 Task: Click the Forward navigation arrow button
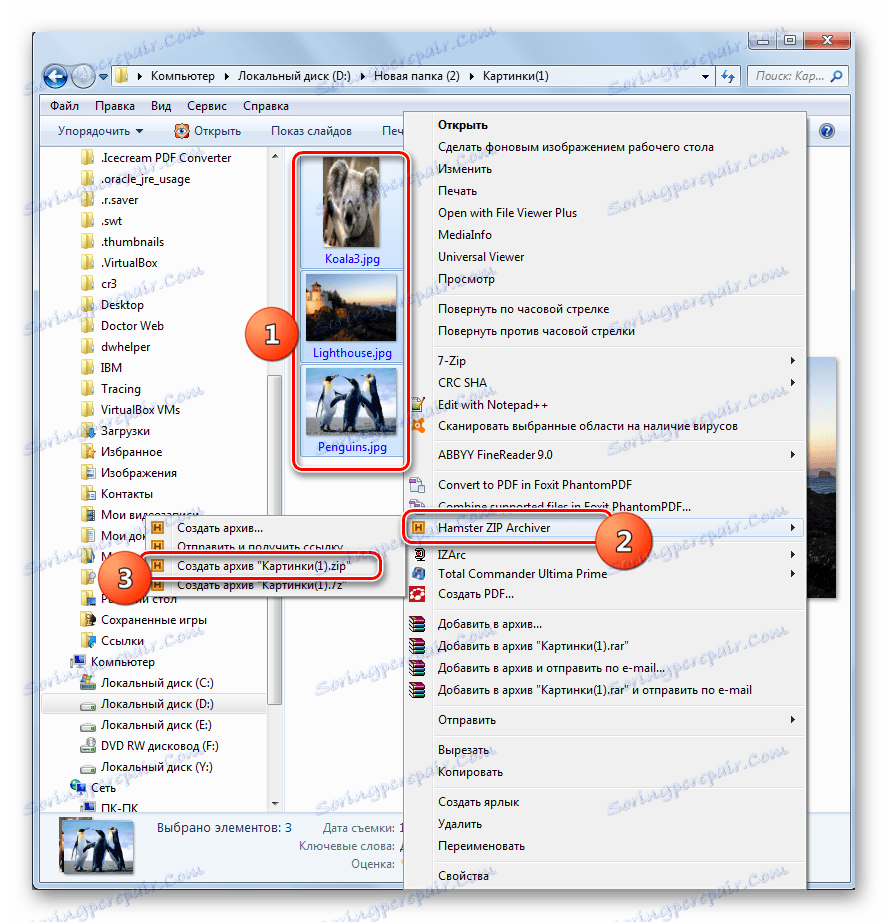pyautogui.click(x=83, y=76)
